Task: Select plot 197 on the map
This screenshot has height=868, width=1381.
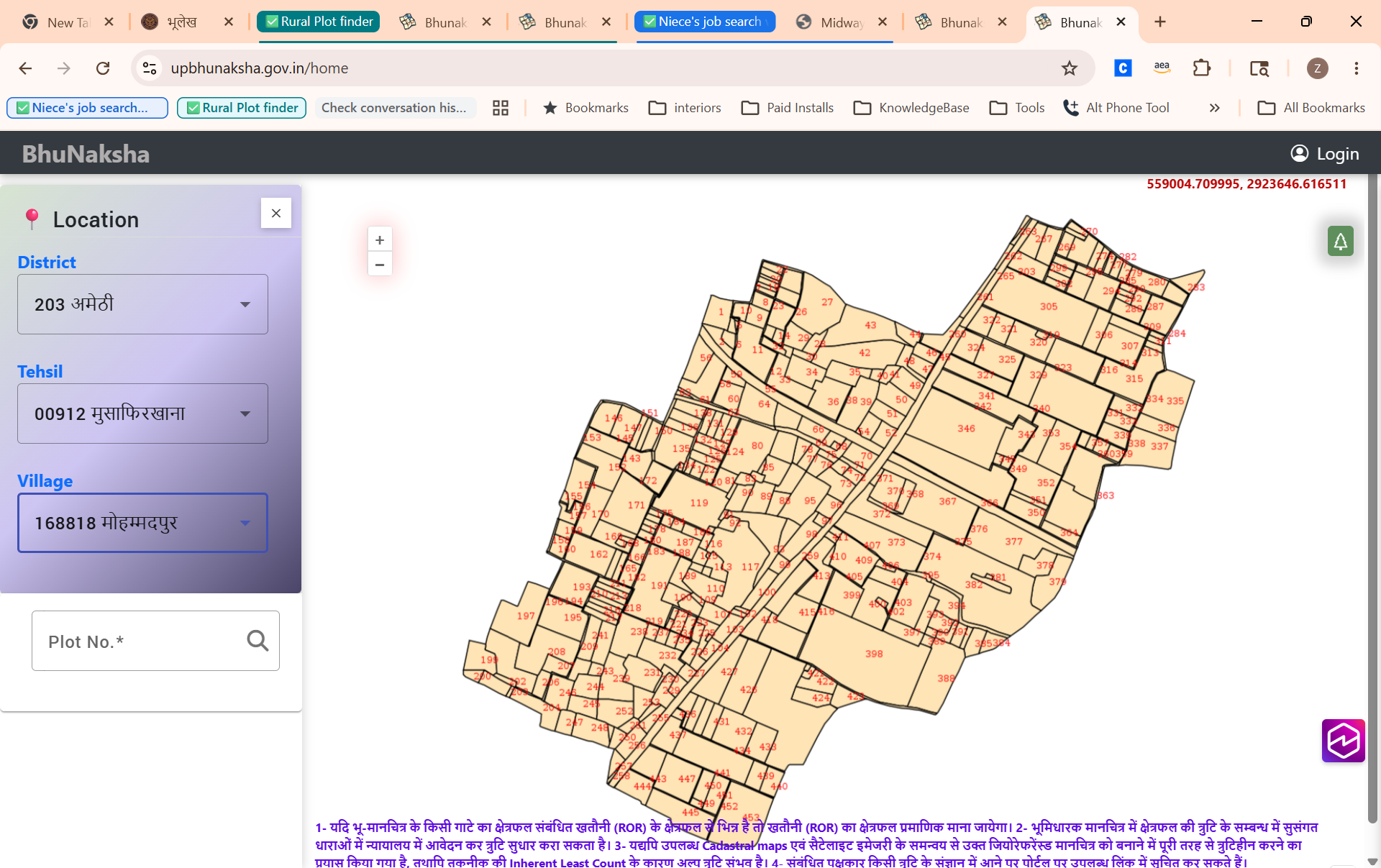Action: 526,616
